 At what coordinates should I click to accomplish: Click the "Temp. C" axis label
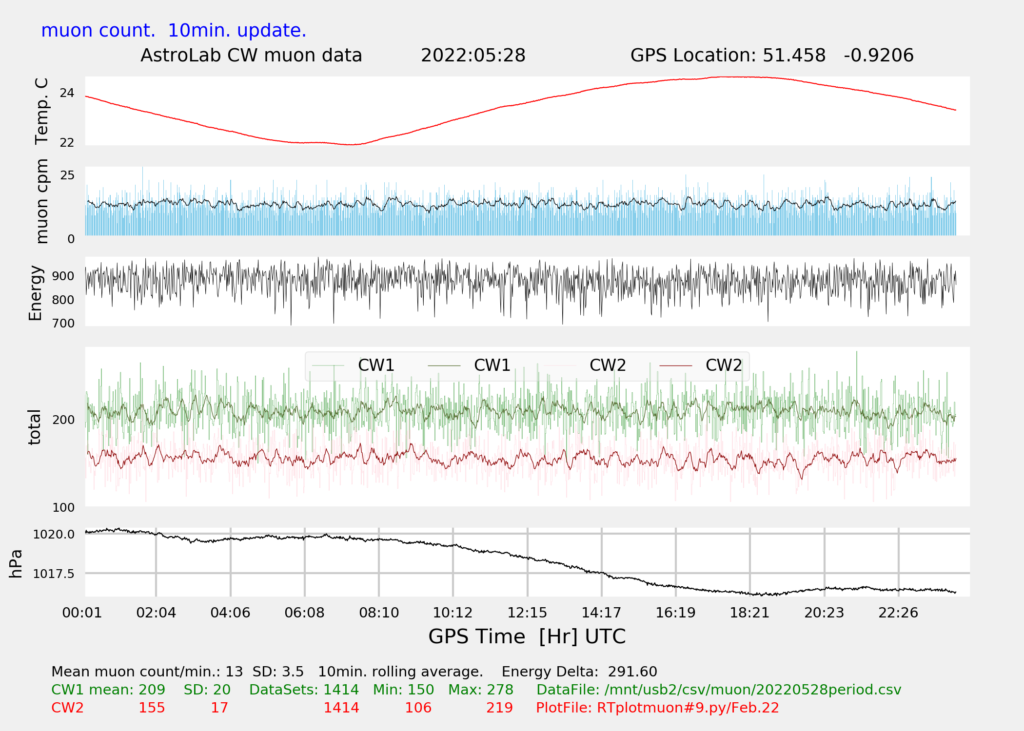pyautogui.click(x=41, y=111)
